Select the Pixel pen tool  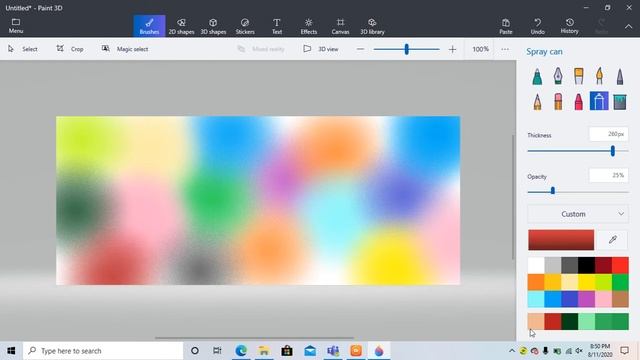(x=620, y=76)
